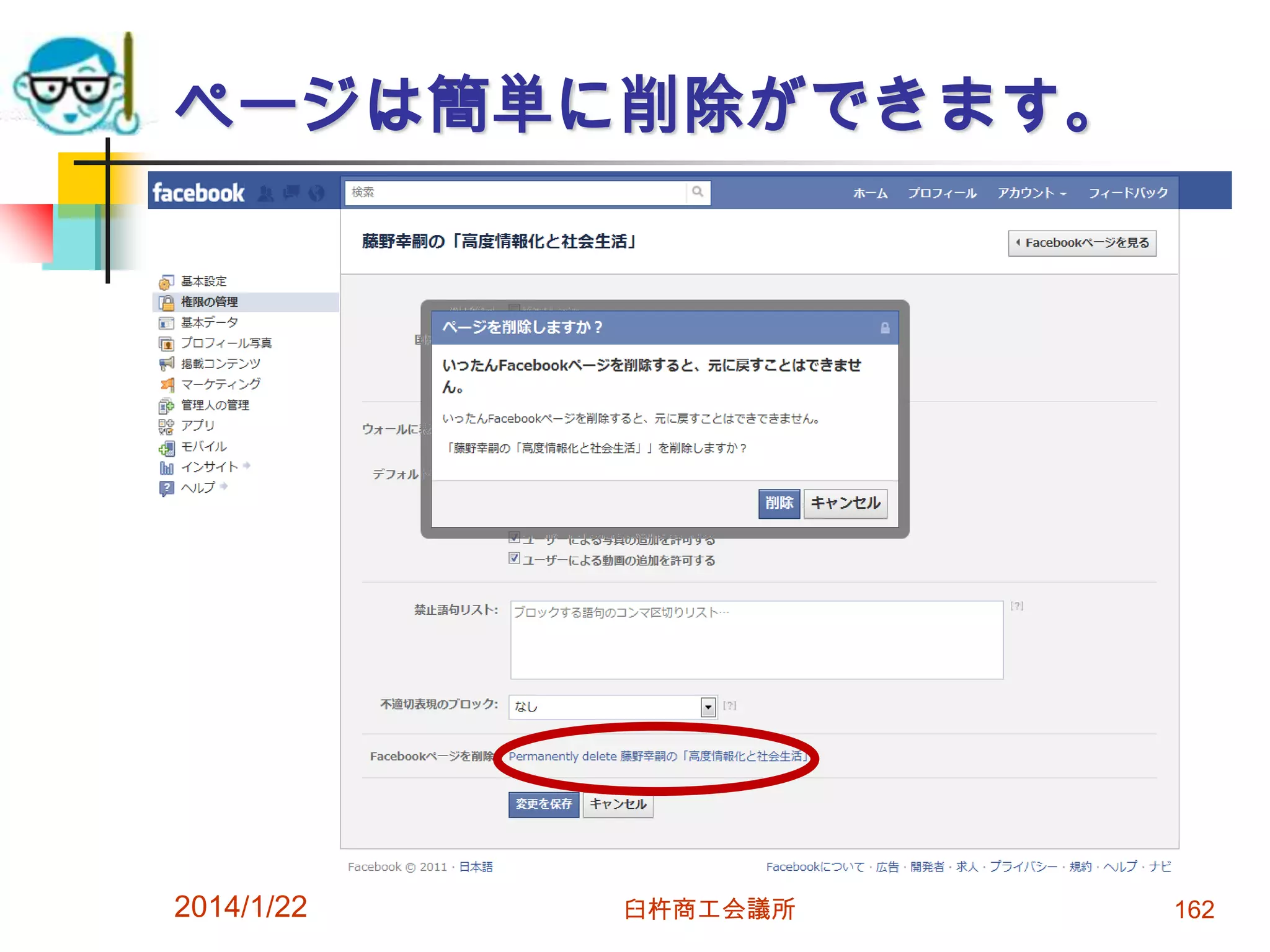Click キャンセル in delete dialog

tap(845, 503)
